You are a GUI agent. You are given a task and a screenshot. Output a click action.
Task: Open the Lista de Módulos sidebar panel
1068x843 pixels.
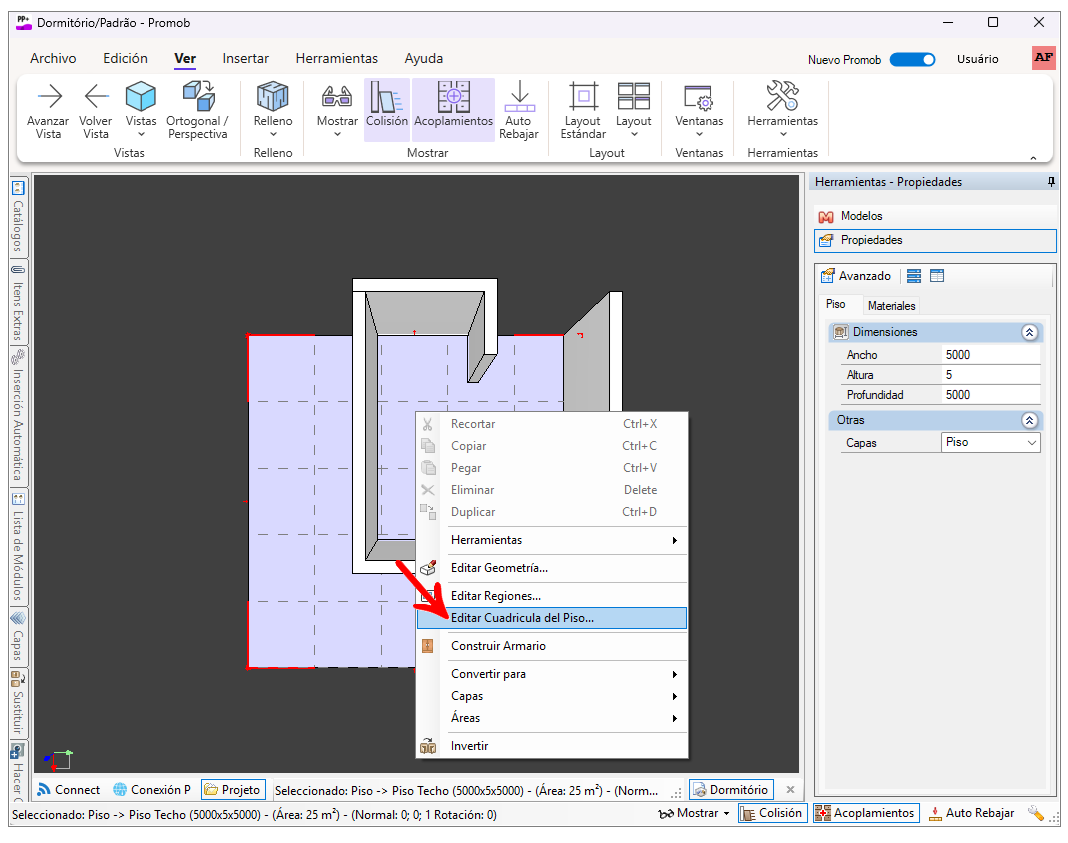[x=18, y=545]
